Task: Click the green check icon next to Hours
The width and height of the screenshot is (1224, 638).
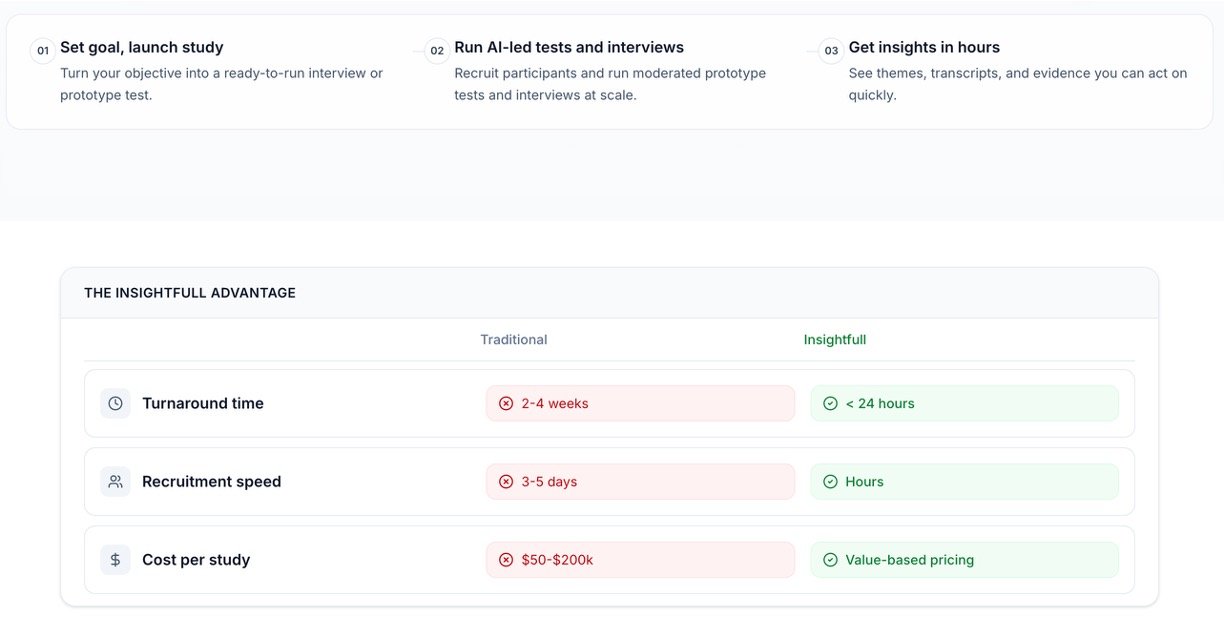Action: click(x=830, y=481)
